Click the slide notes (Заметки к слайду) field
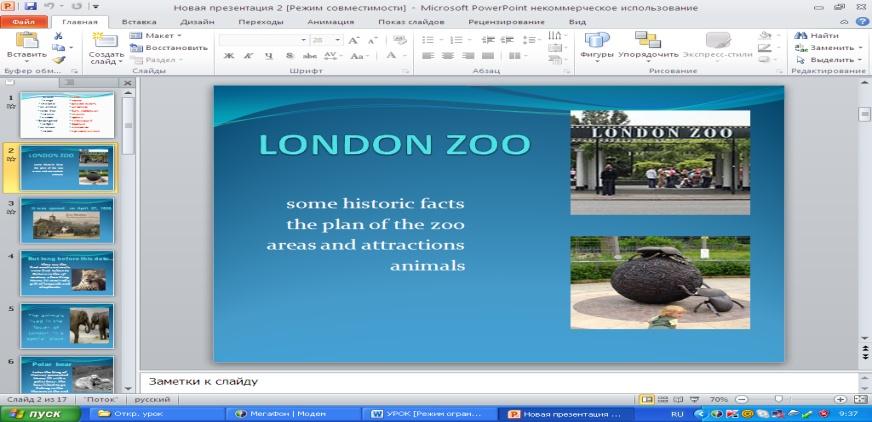 [x=498, y=381]
